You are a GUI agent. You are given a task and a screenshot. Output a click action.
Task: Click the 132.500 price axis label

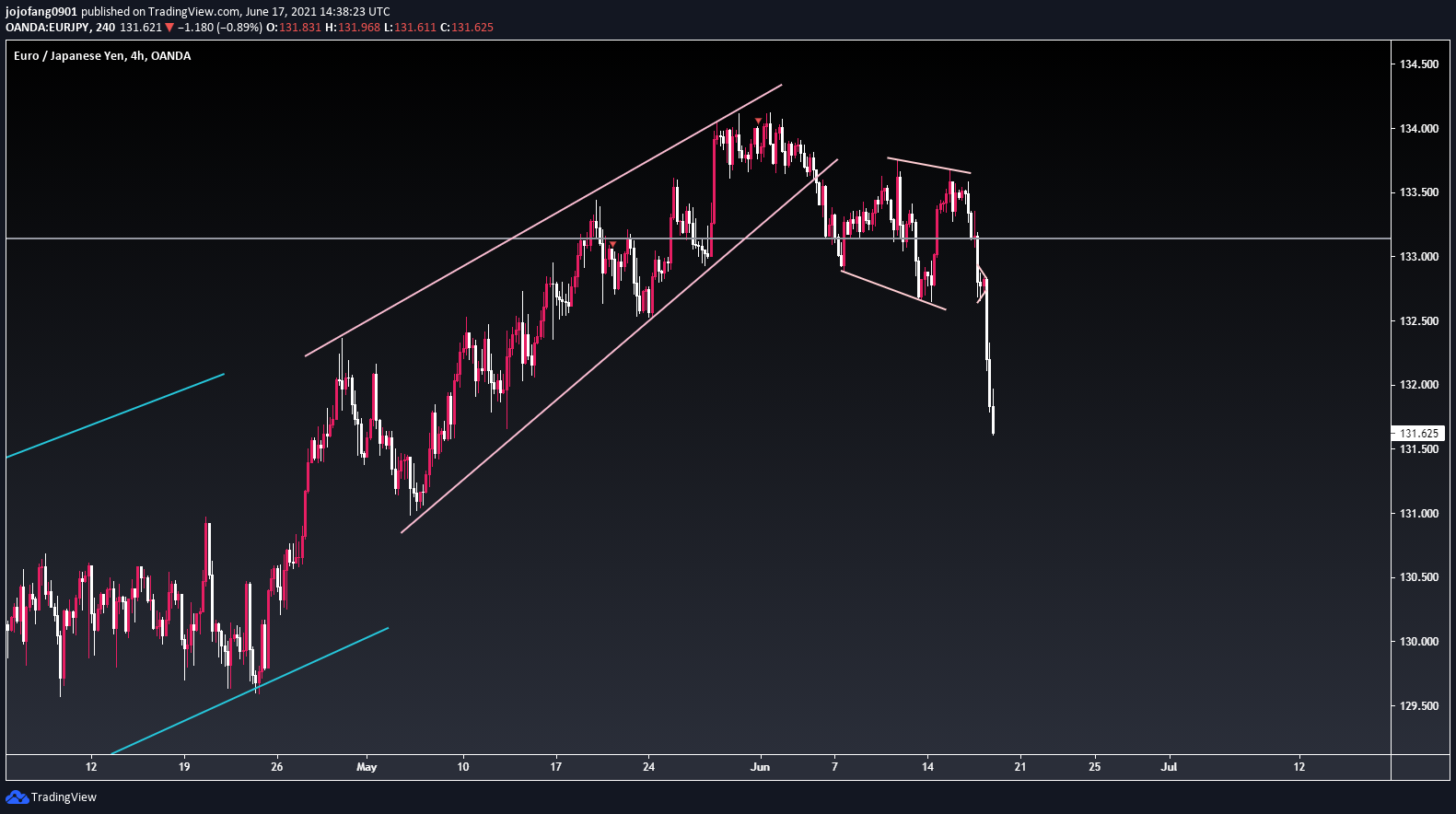point(1419,321)
